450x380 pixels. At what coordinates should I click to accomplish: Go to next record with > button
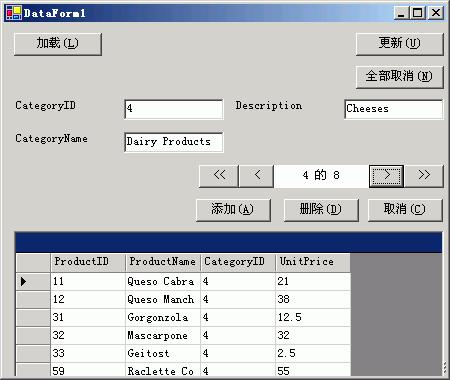click(386, 176)
